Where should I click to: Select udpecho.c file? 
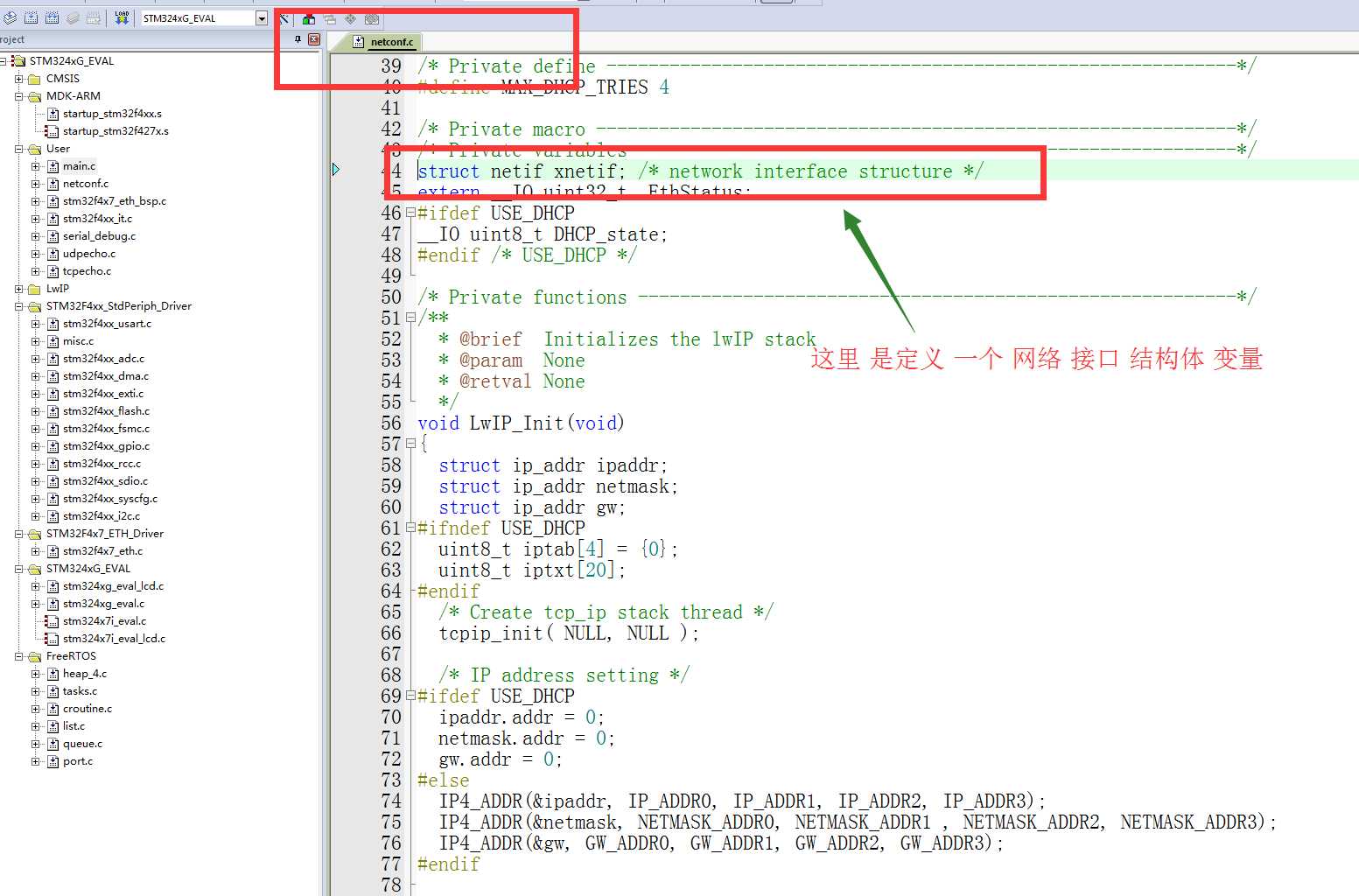pyautogui.click(x=88, y=254)
